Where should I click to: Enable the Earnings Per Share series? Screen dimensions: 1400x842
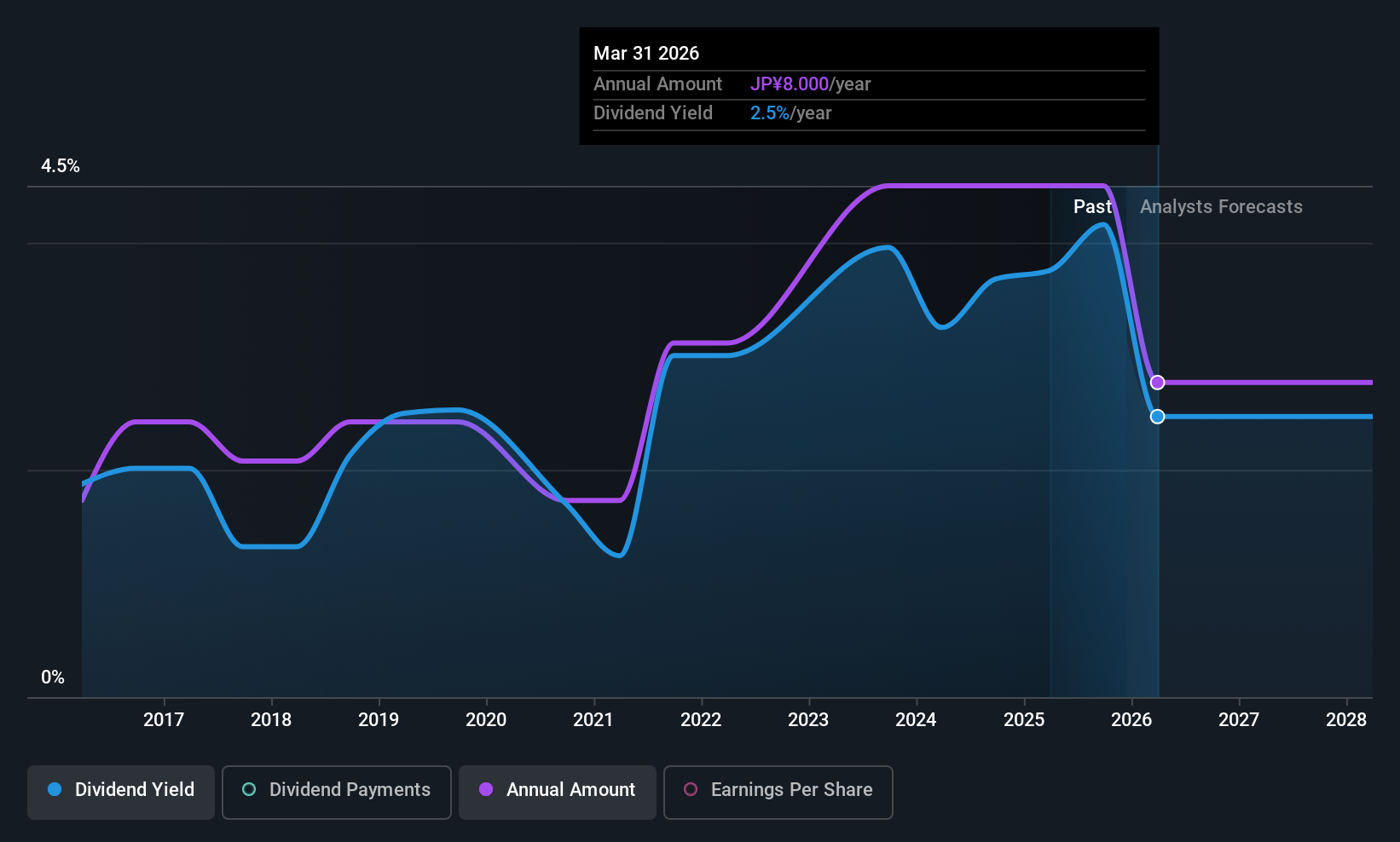(778, 793)
